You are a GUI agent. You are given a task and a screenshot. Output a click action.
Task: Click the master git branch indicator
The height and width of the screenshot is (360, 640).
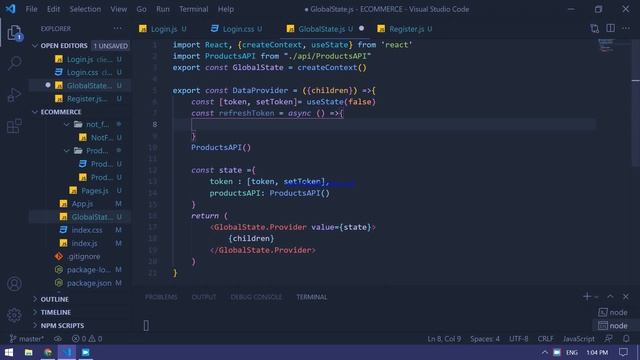click(27, 339)
